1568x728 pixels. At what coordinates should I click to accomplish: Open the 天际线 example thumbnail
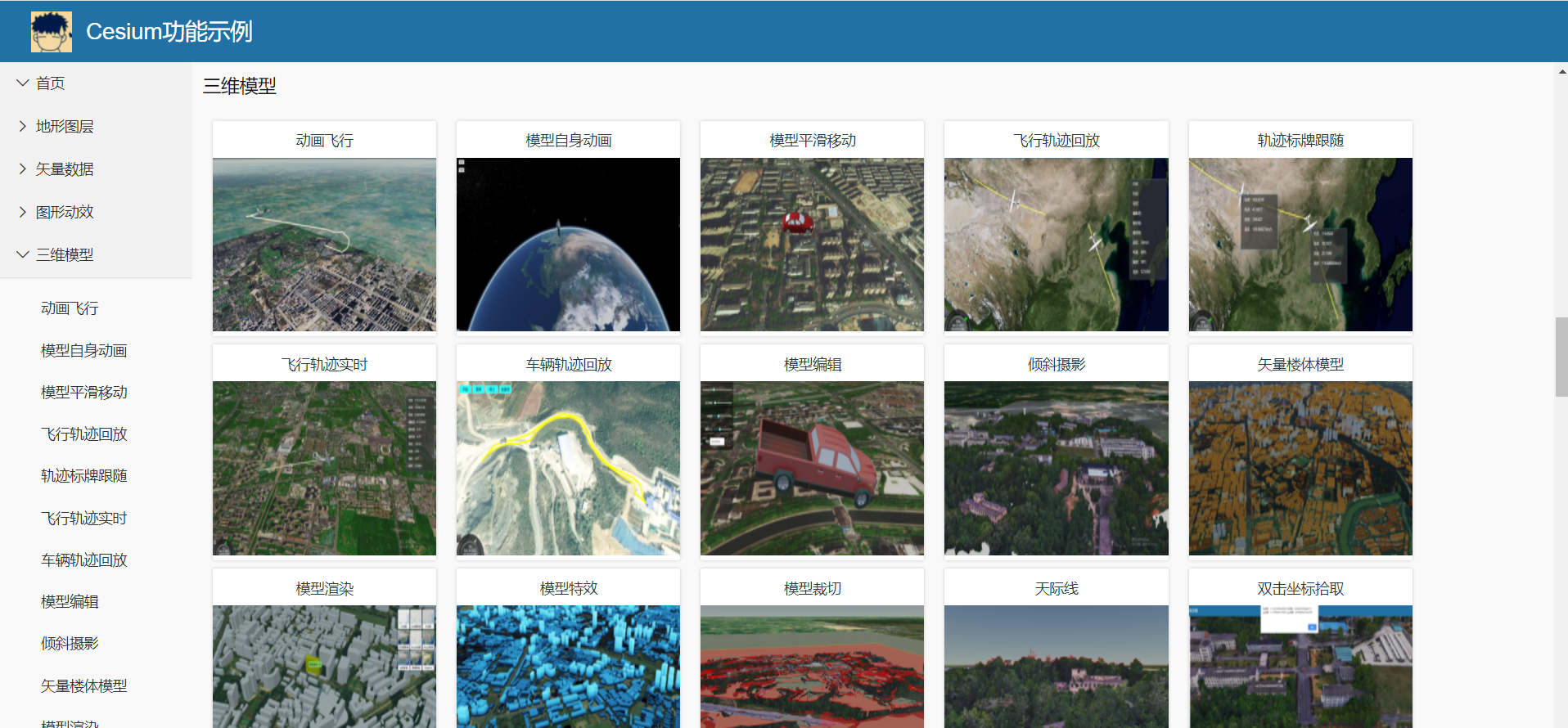[1056, 666]
